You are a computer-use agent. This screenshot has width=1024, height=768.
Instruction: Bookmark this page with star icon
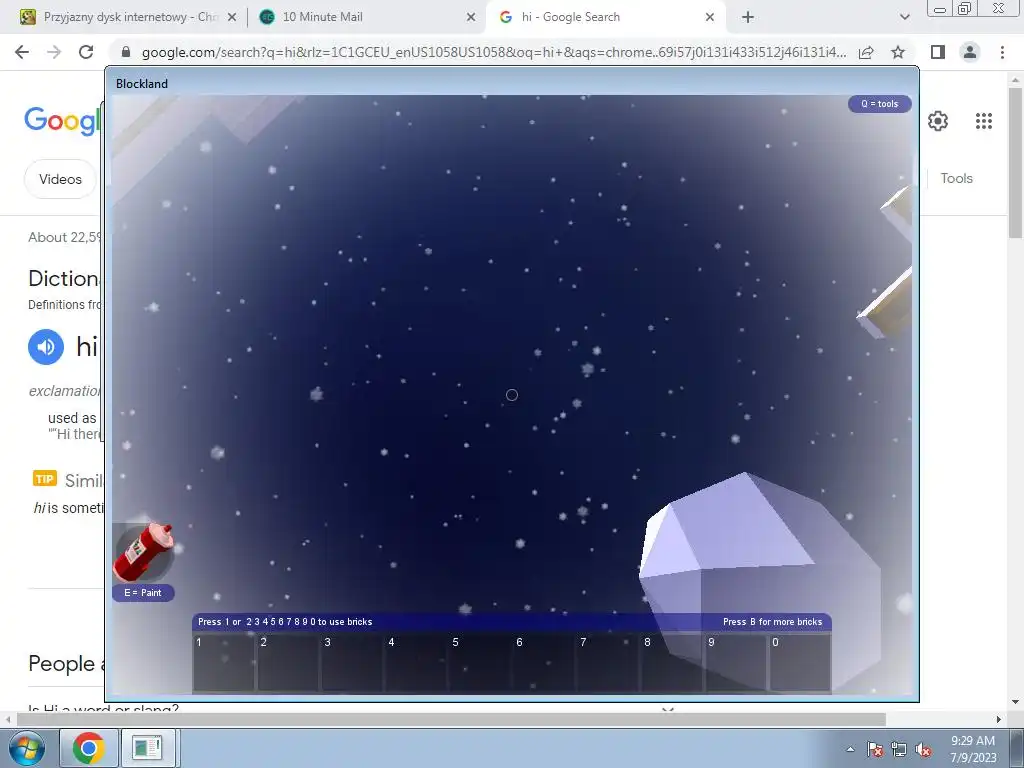pos(898,52)
